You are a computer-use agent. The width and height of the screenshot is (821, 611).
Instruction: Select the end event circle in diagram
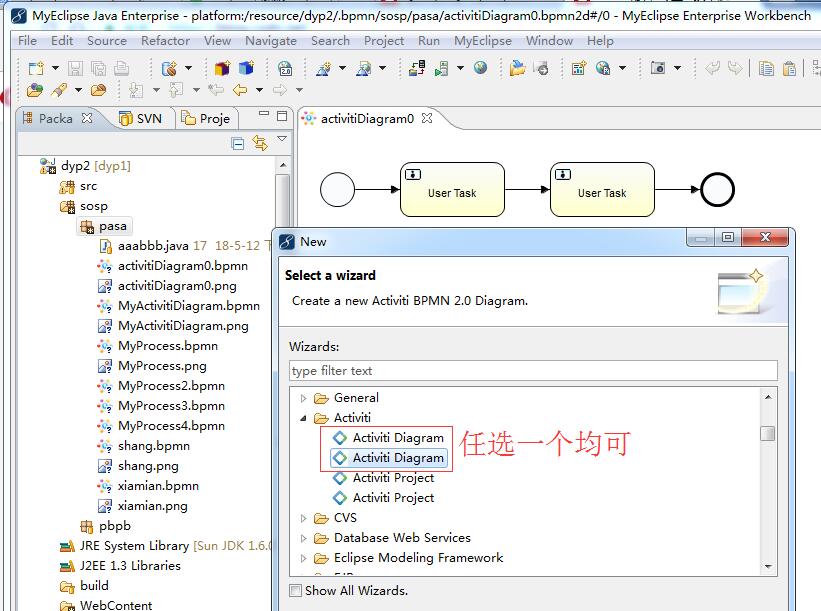pos(717,190)
